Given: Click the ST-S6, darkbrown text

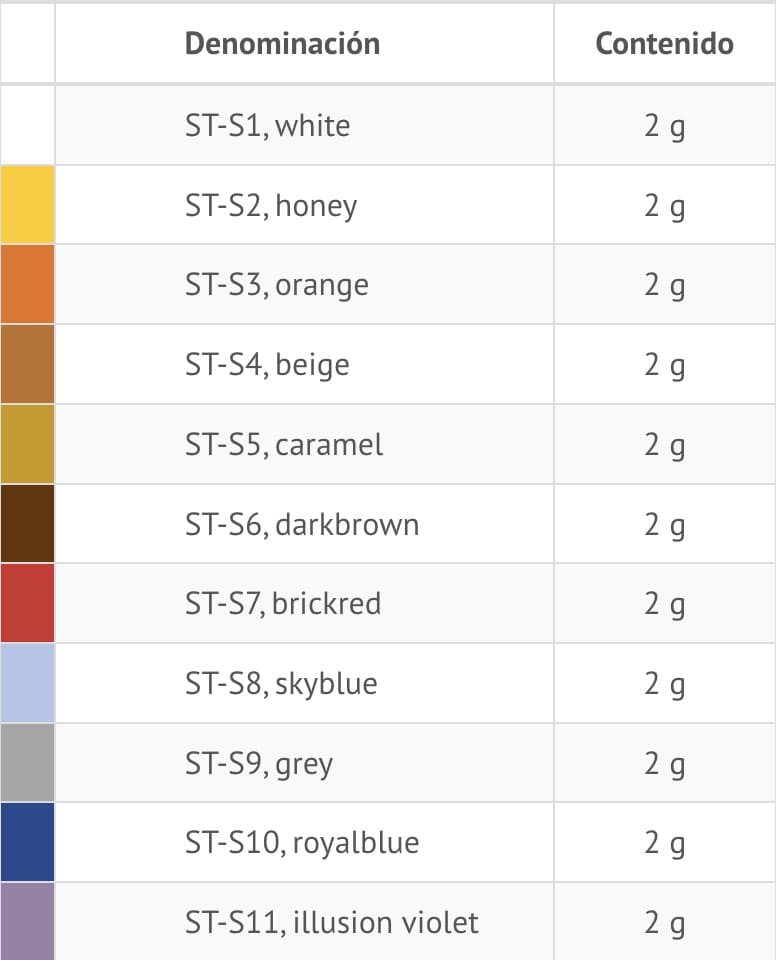Looking at the screenshot, I should click(x=301, y=524).
